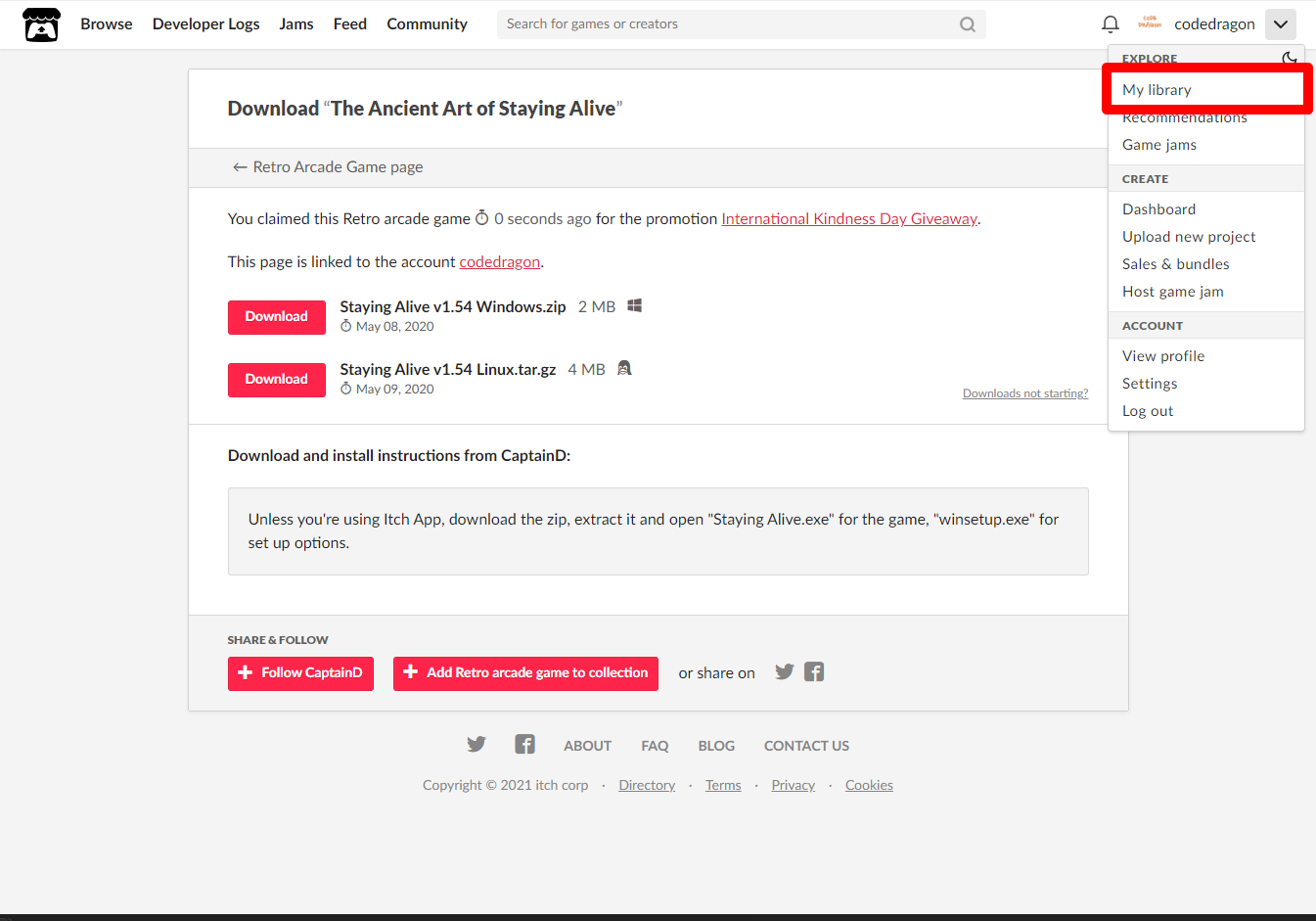Toggle dark mode moon icon
1316x921 pixels.
(1290, 58)
